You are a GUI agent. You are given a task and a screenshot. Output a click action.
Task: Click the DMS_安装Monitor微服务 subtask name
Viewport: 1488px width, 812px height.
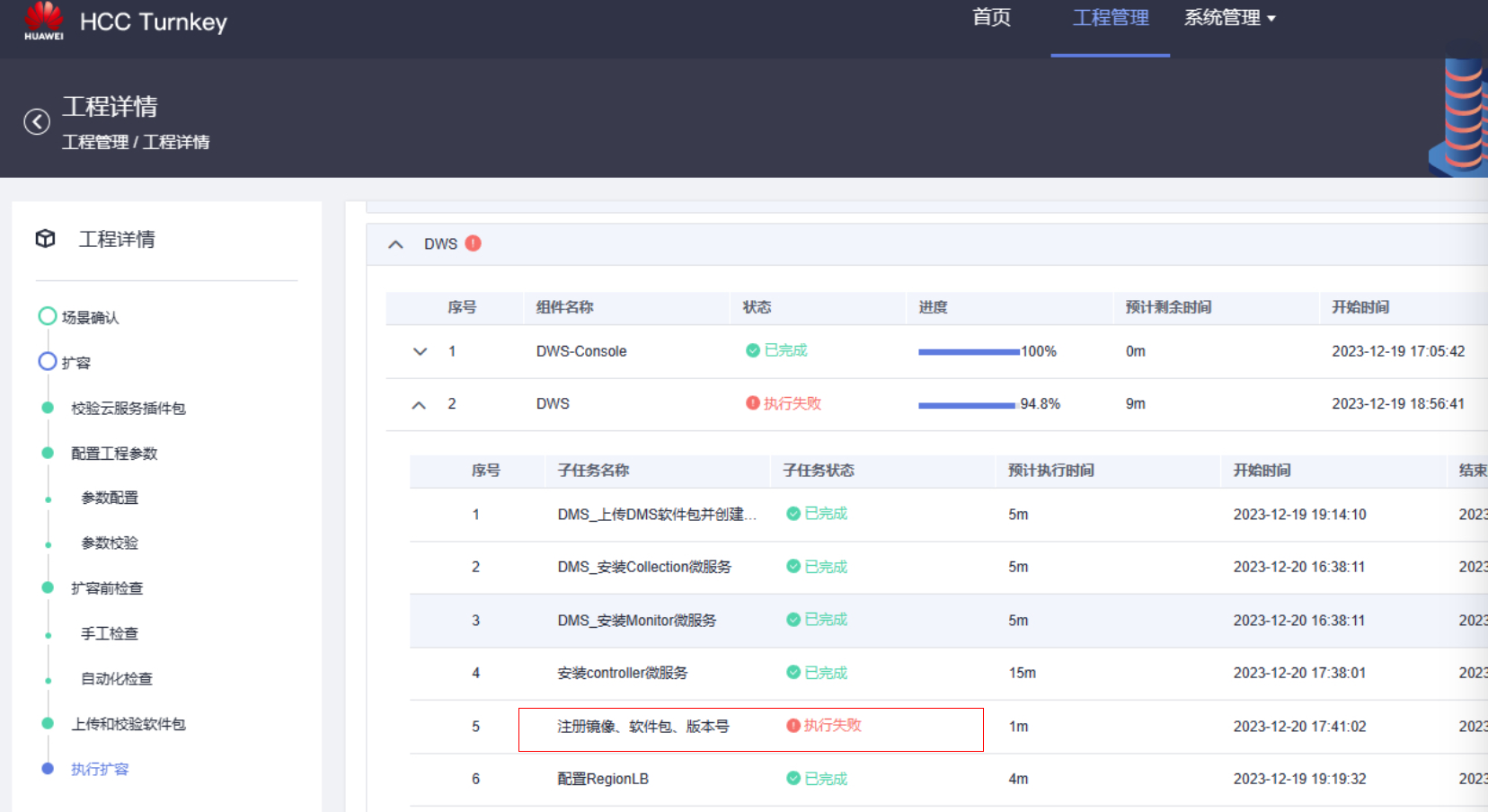(x=637, y=621)
